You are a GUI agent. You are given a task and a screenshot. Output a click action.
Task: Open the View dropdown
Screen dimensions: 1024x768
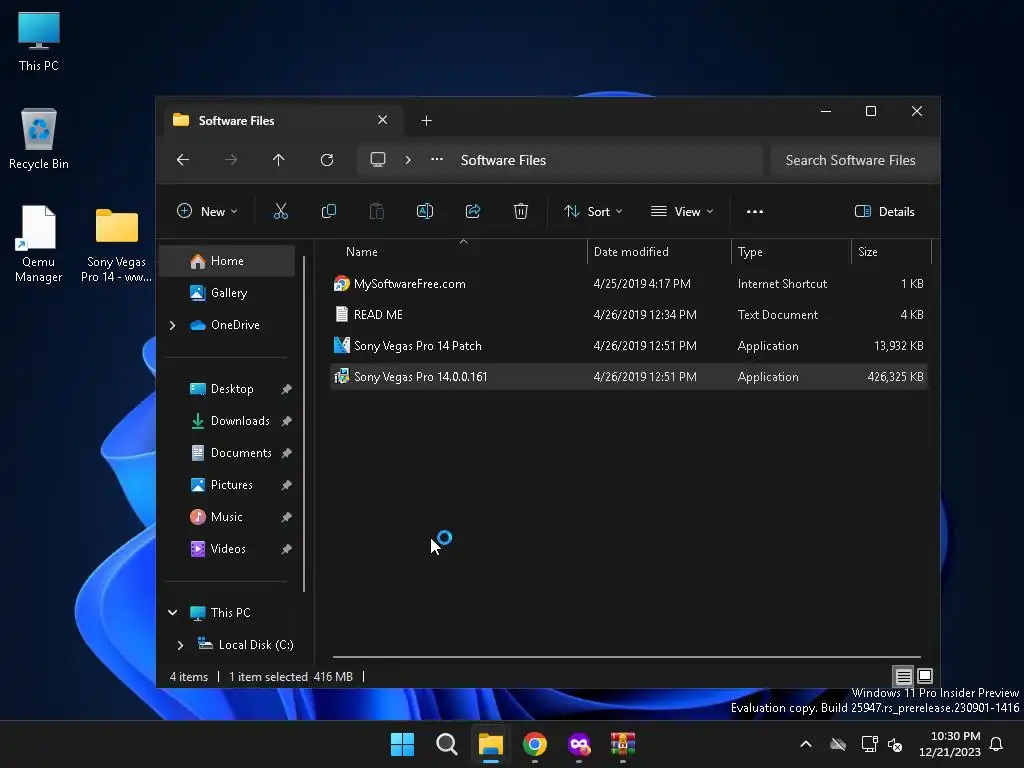coord(682,212)
